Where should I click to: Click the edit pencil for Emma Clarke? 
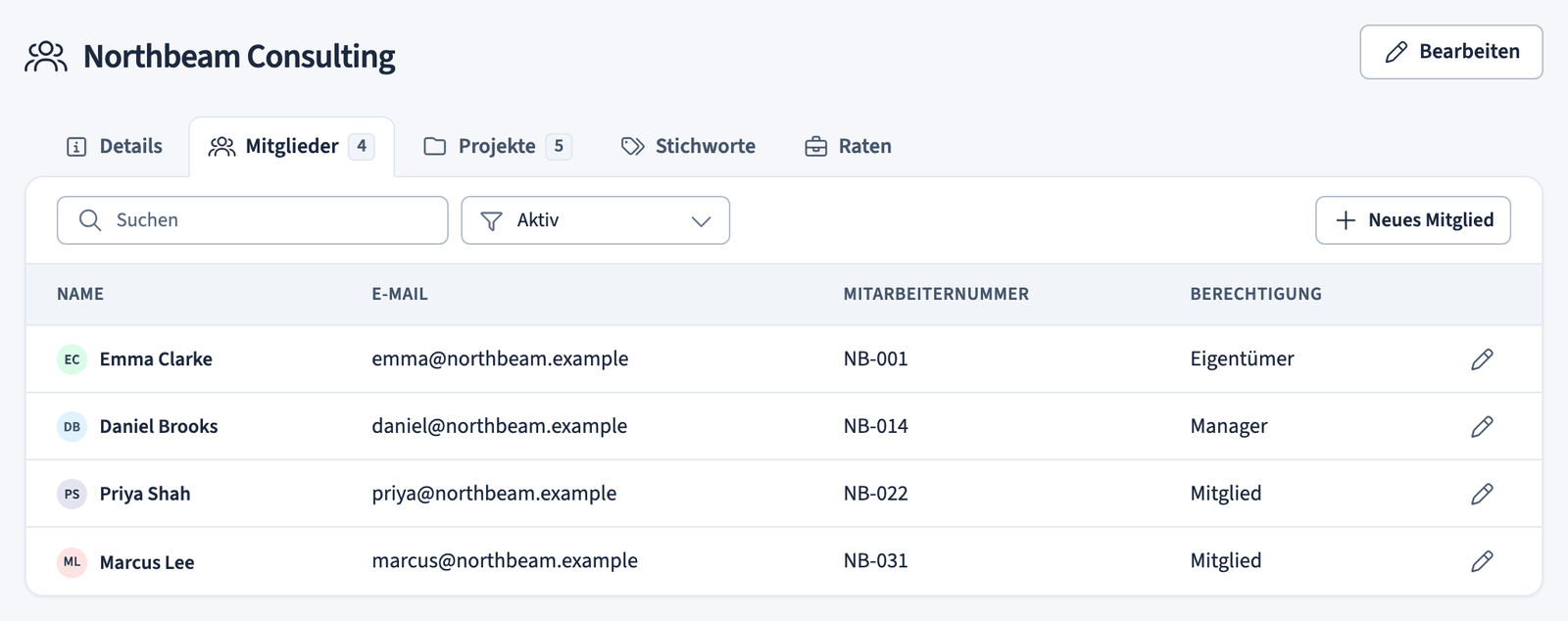pos(1482,359)
